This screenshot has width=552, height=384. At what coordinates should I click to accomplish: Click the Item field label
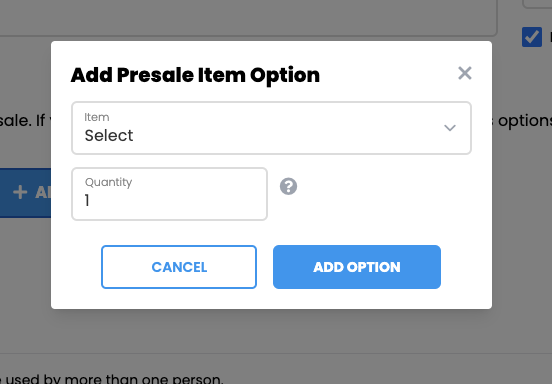[x=96, y=117]
